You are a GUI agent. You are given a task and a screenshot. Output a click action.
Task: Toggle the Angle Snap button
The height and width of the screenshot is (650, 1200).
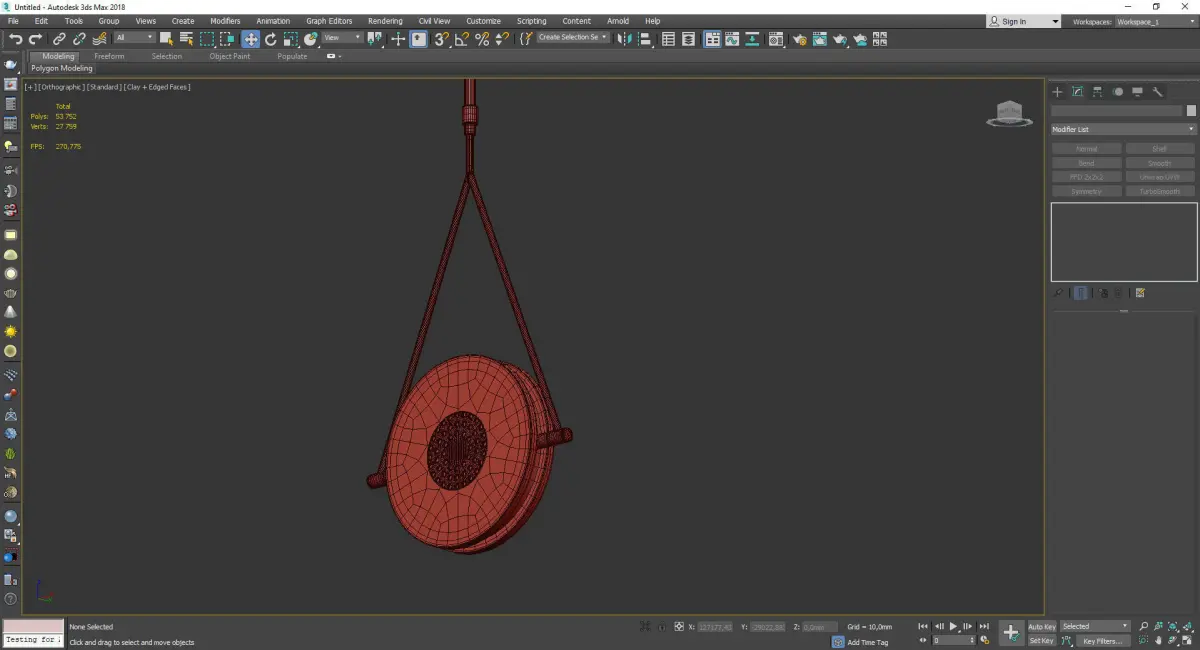tap(461, 39)
